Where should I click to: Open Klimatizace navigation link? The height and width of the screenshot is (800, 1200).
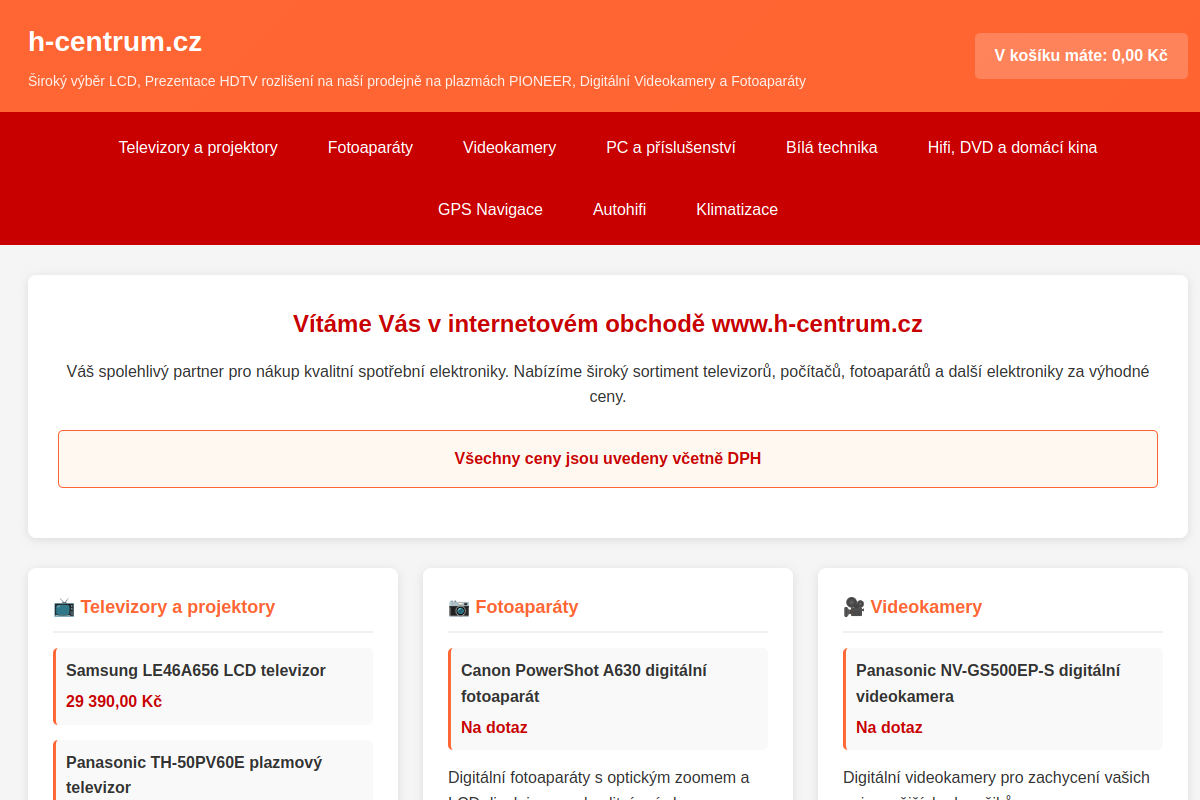tap(737, 210)
